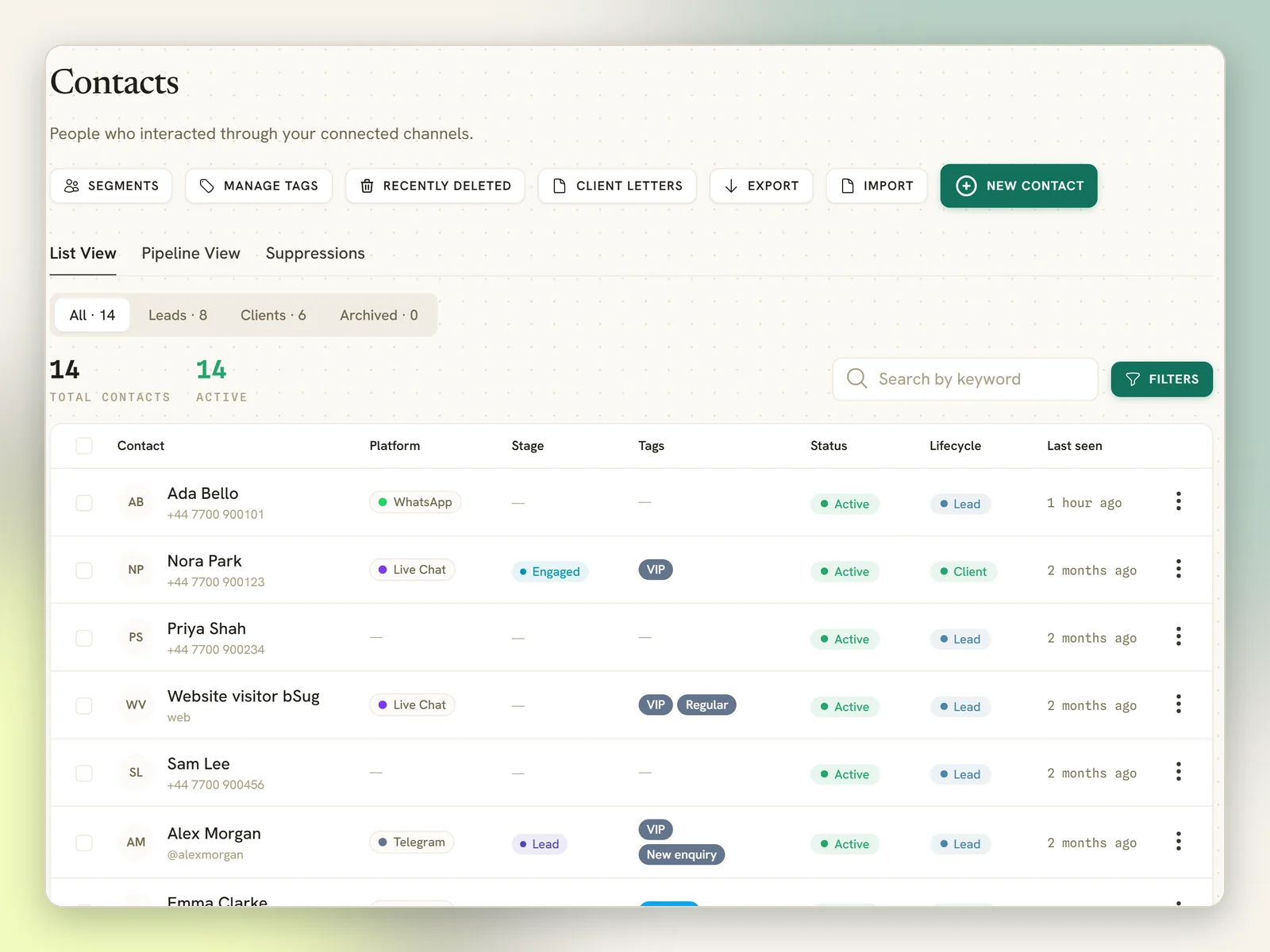Filter by Leads · 8
Viewport: 1270px width, 952px height.
(x=178, y=315)
